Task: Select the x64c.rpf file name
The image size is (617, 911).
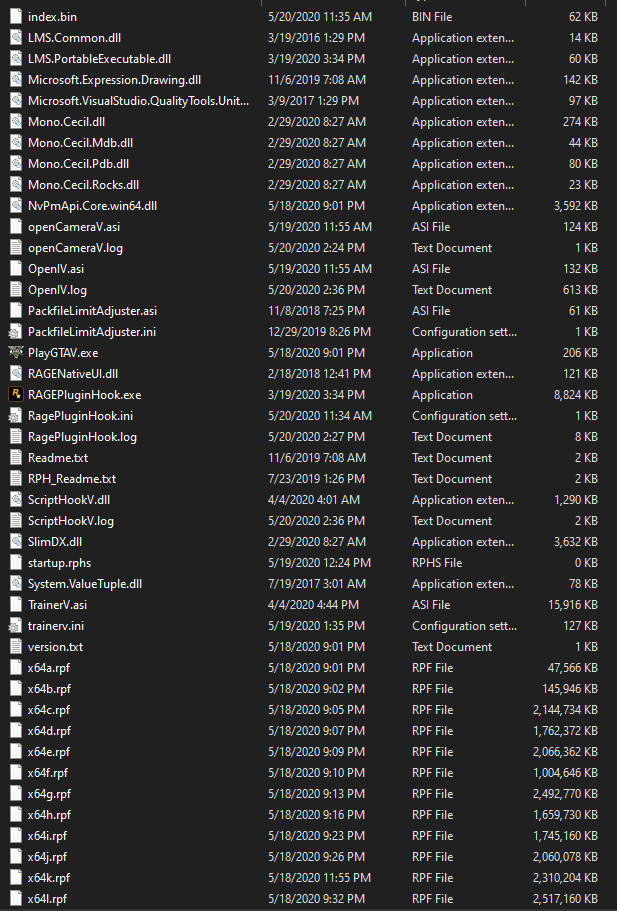Action: click(49, 709)
